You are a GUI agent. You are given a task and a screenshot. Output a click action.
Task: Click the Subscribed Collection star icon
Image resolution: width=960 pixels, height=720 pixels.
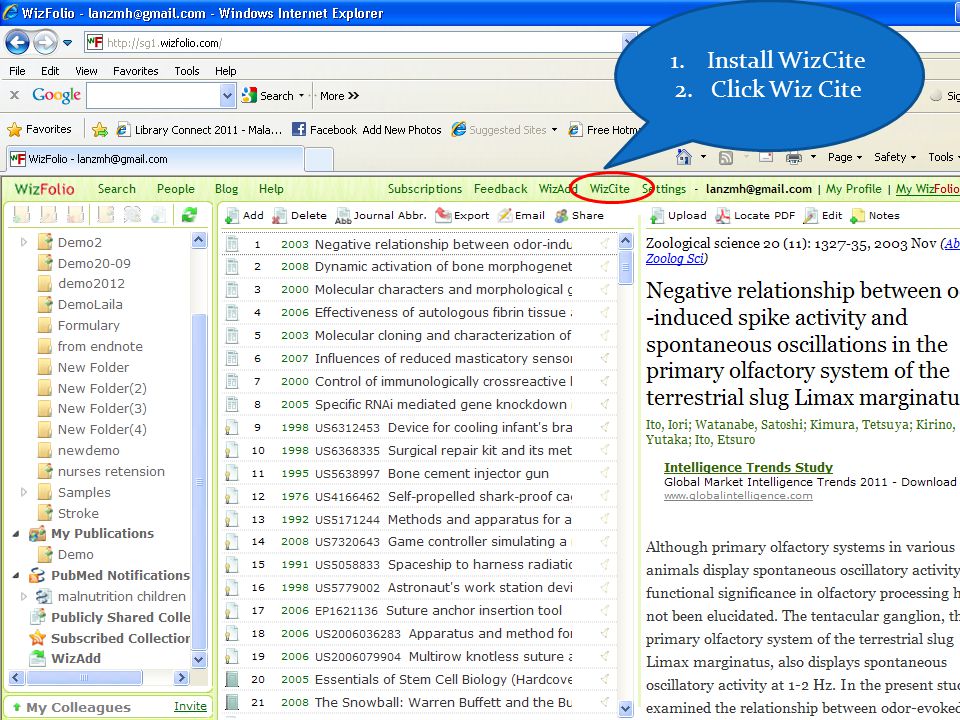(x=37, y=638)
